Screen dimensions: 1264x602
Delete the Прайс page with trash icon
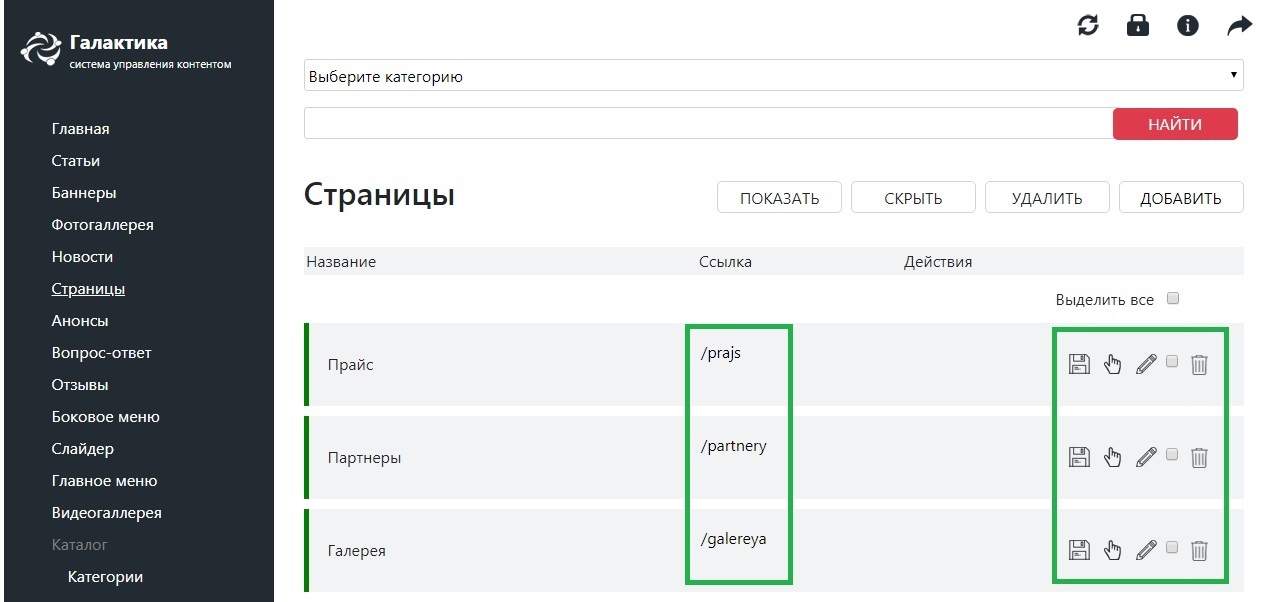(1200, 364)
